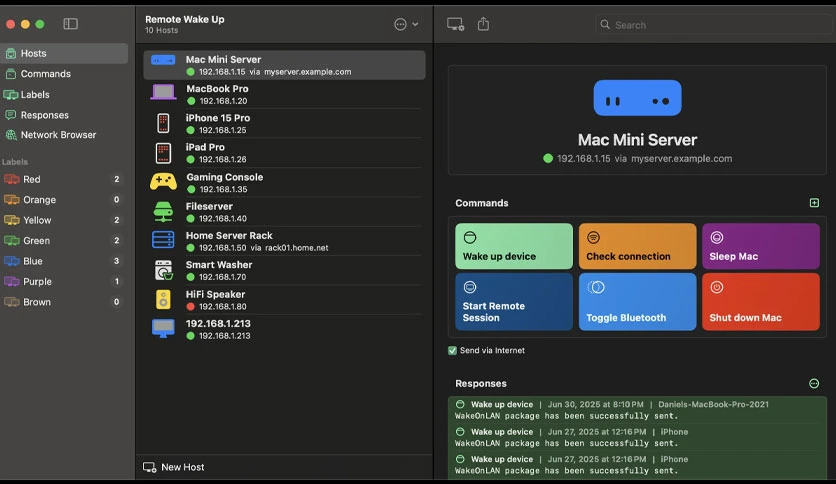Open the Responses section options icon

(814, 384)
